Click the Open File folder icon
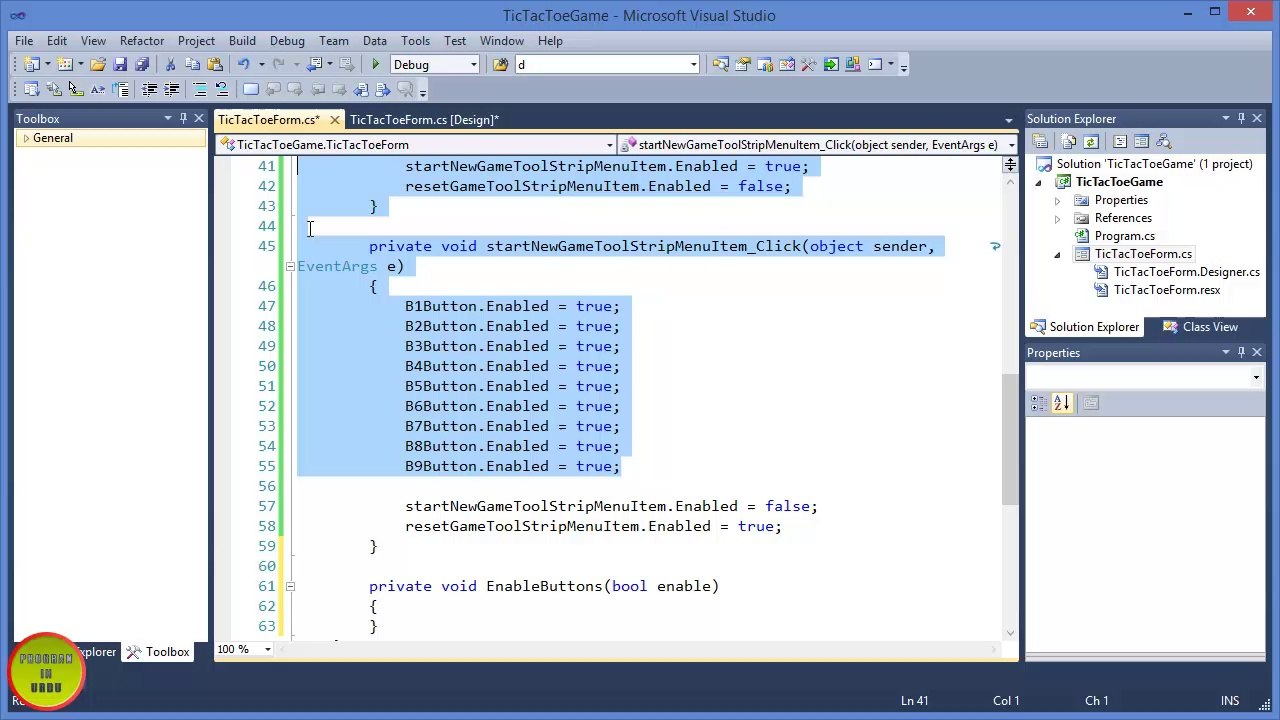 coord(98,65)
